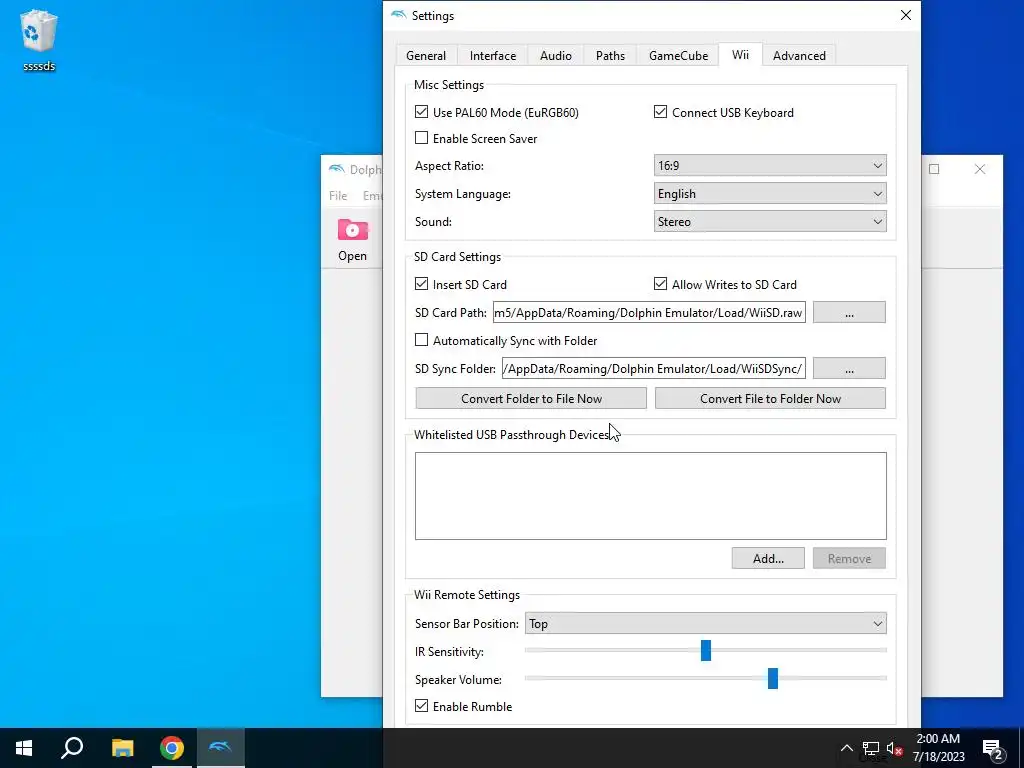1024x768 pixels.
Task: Open the Audio tab
Action: tap(556, 56)
